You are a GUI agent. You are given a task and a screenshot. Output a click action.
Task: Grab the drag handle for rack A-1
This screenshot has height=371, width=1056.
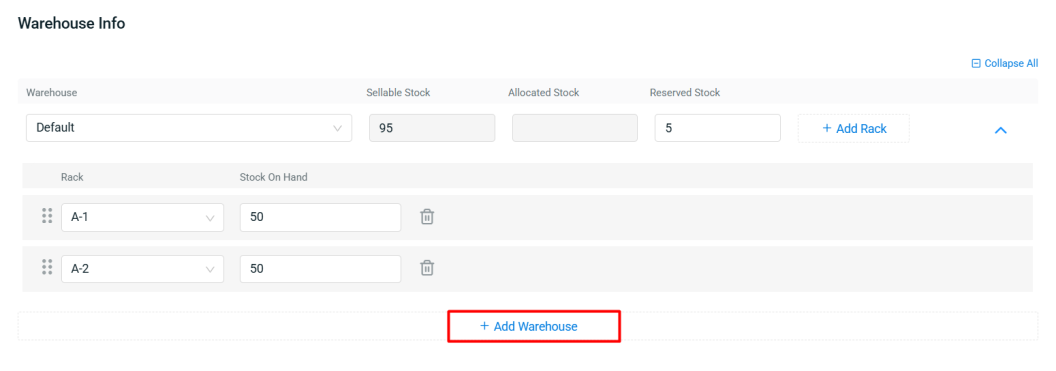pyautogui.click(x=47, y=215)
